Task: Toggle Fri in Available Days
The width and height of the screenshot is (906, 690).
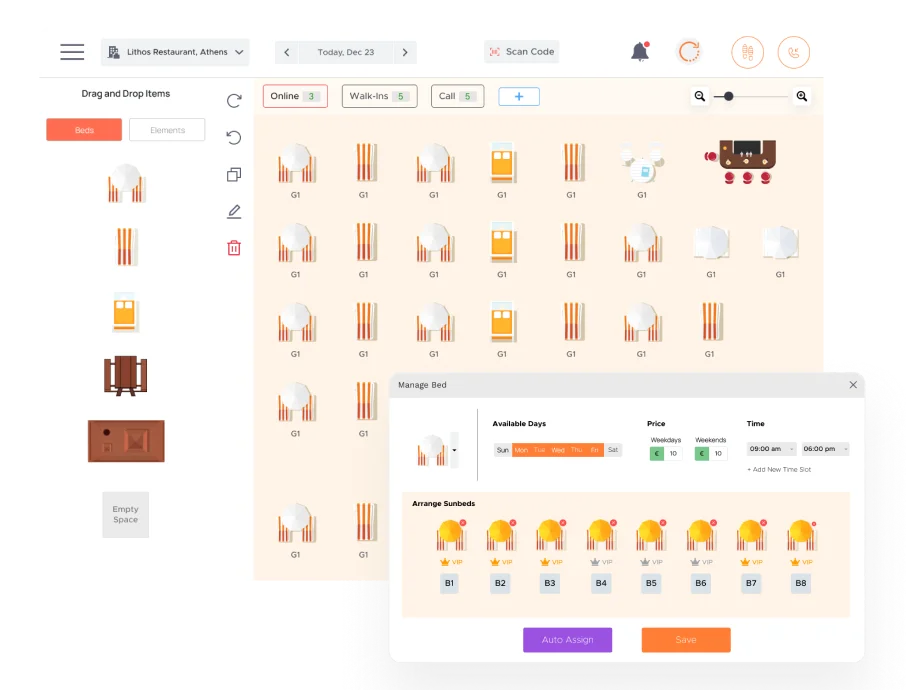Action: pyautogui.click(x=595, y=450)
